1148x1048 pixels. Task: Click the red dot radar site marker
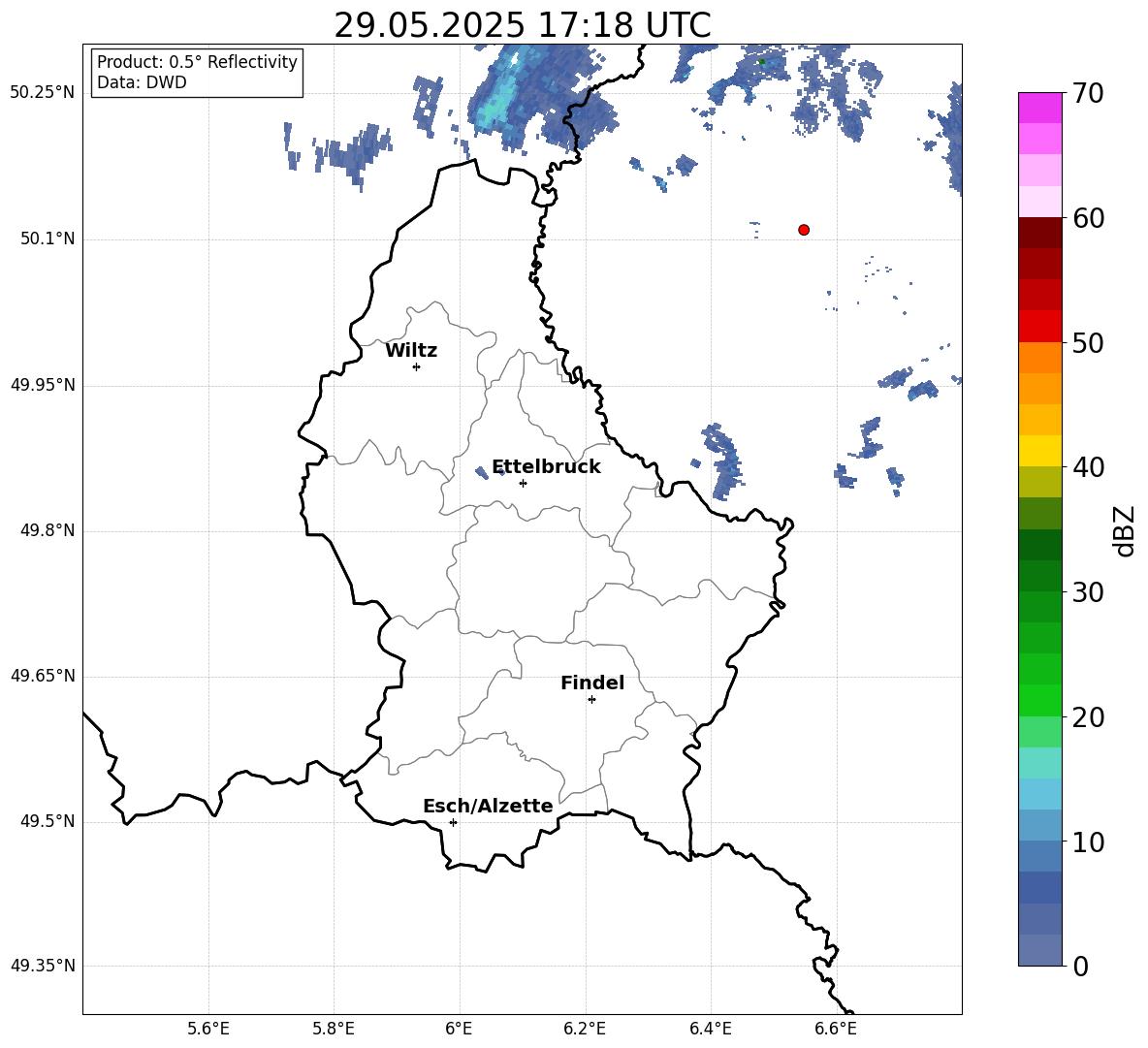804,230
